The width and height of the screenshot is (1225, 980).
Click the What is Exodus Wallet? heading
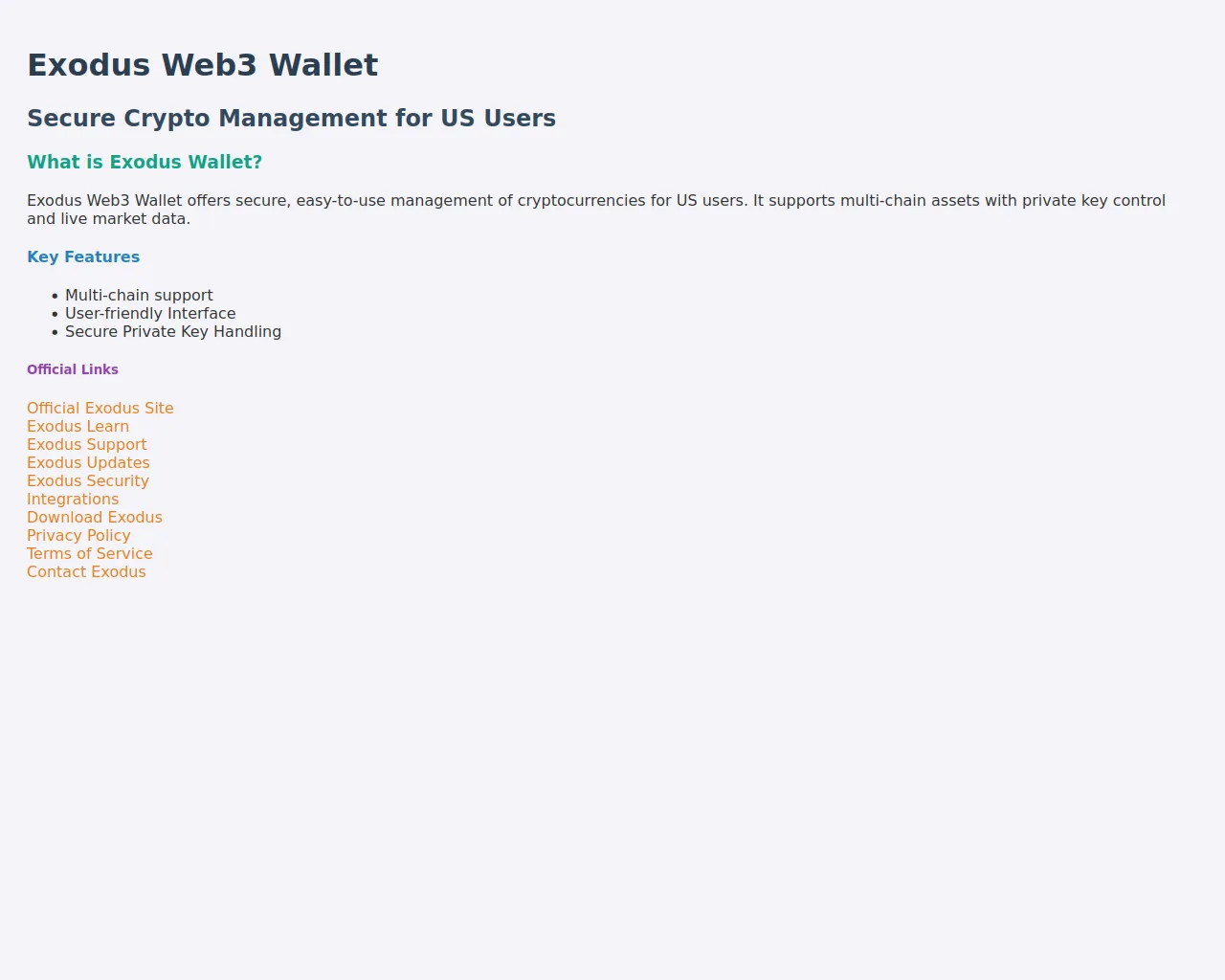pyautogui.click(x=145, y=162)
